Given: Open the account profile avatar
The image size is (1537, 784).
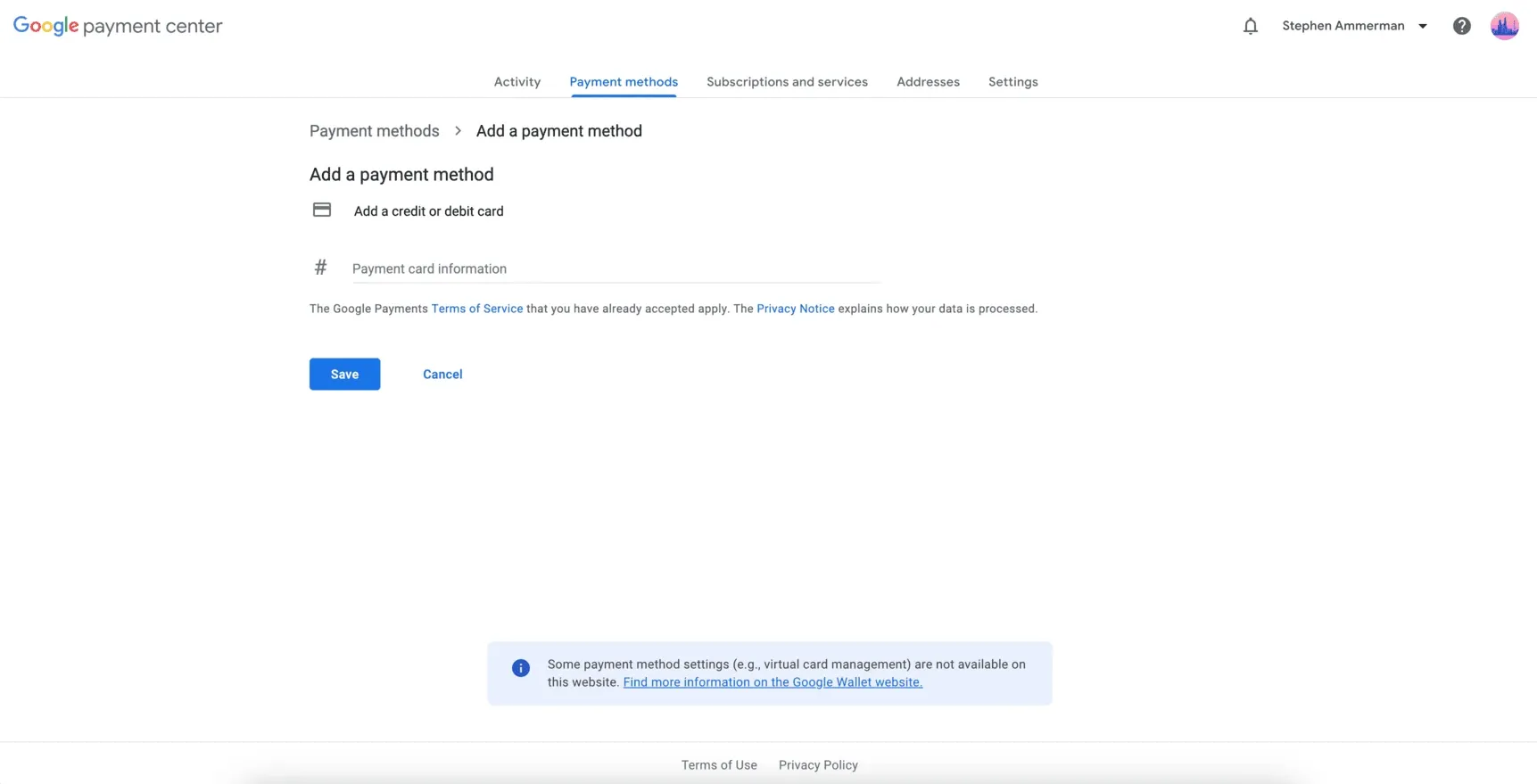Looking at the screenshot, I should (1504, 26).
